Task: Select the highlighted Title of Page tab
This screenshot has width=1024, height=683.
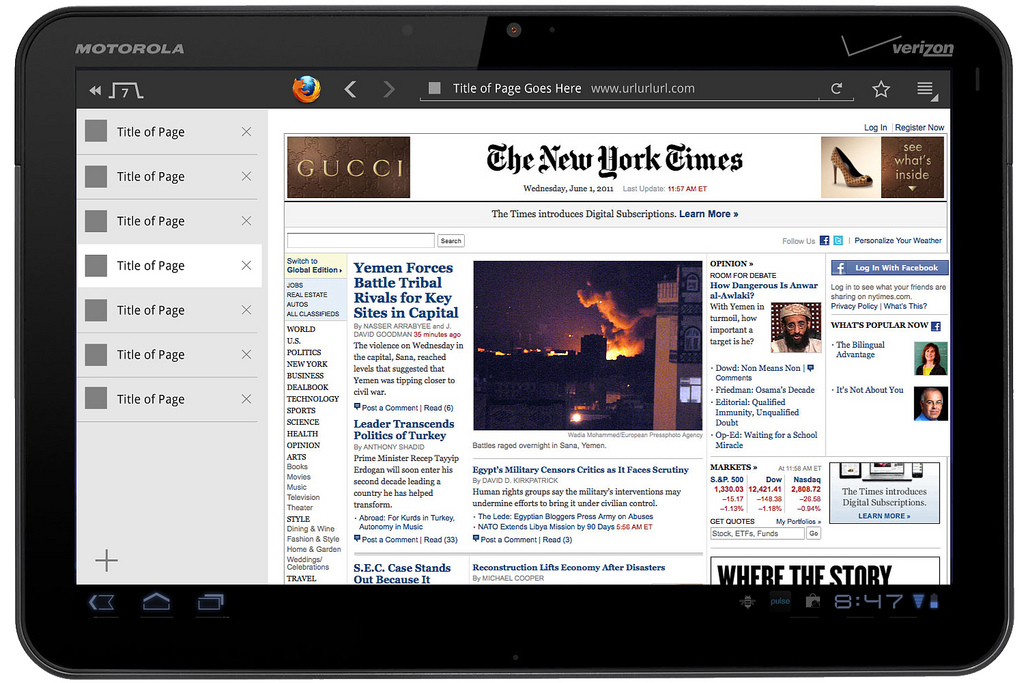Action: (x=170, y=266)
